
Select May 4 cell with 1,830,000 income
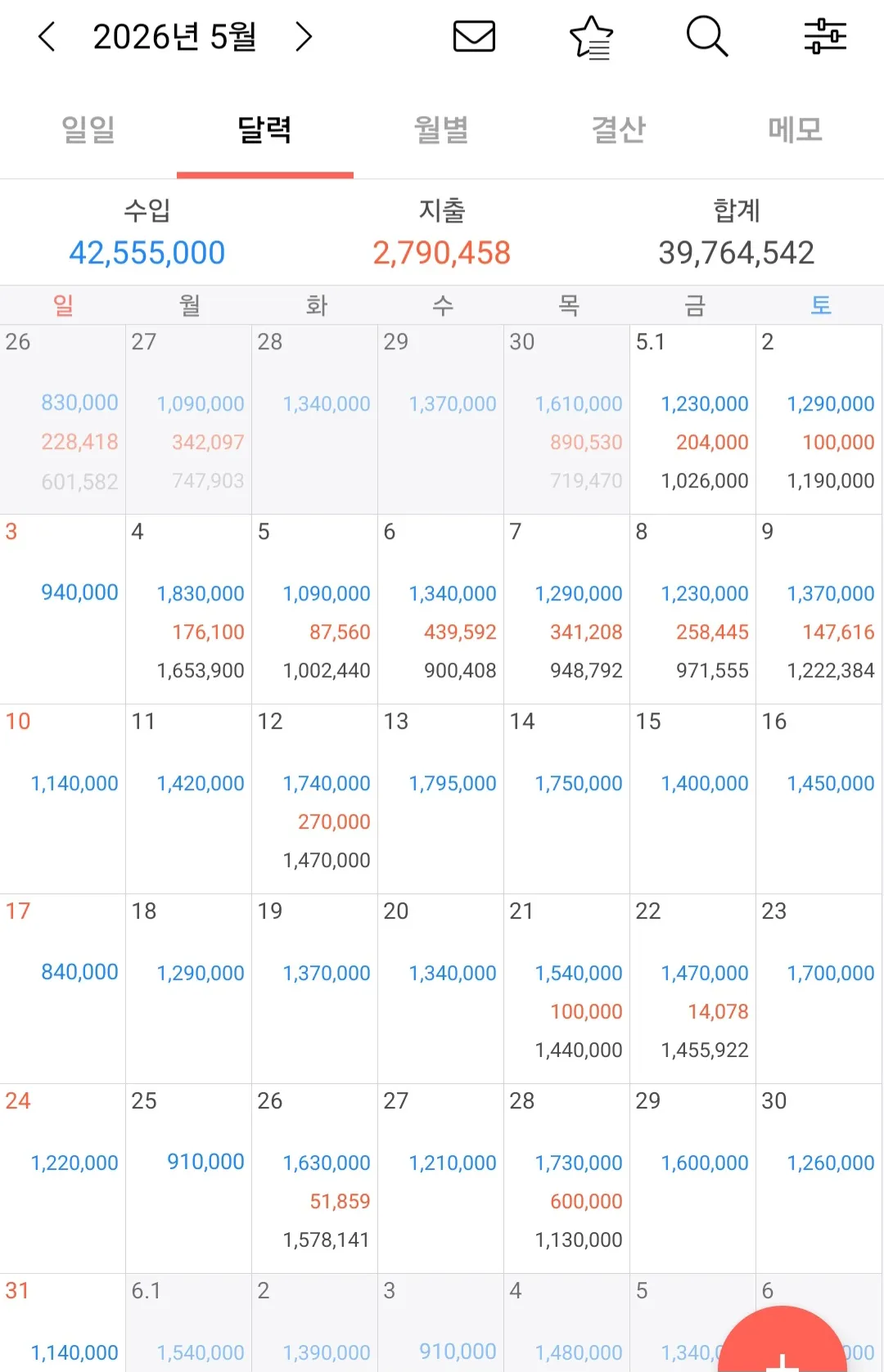click(x=189, y=609)
